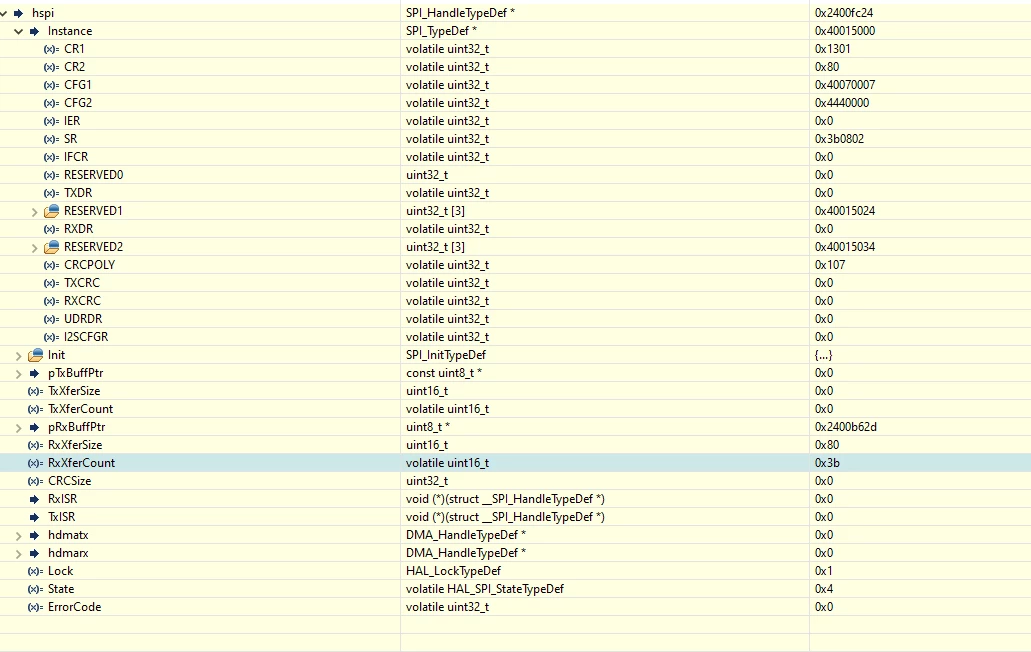Click the RxISR function pointer icon
The width and height of the screenshot is (1031, 652).
click(35, 500)
